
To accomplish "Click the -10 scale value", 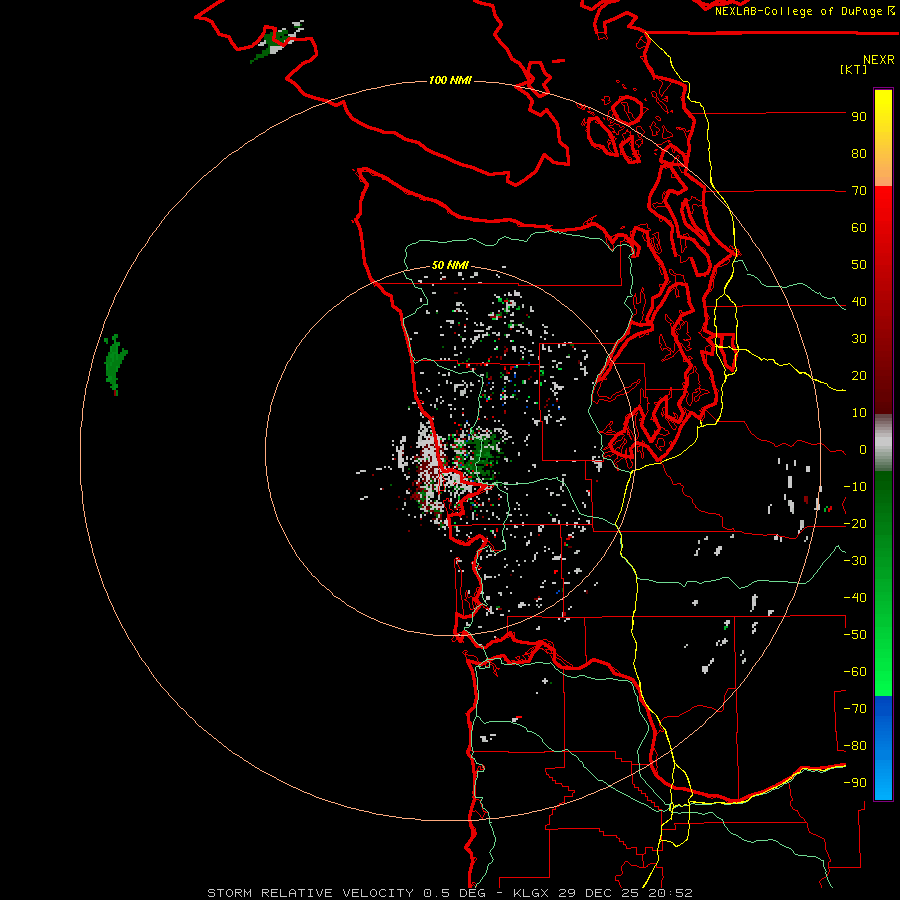I will [x=855, y=487].
